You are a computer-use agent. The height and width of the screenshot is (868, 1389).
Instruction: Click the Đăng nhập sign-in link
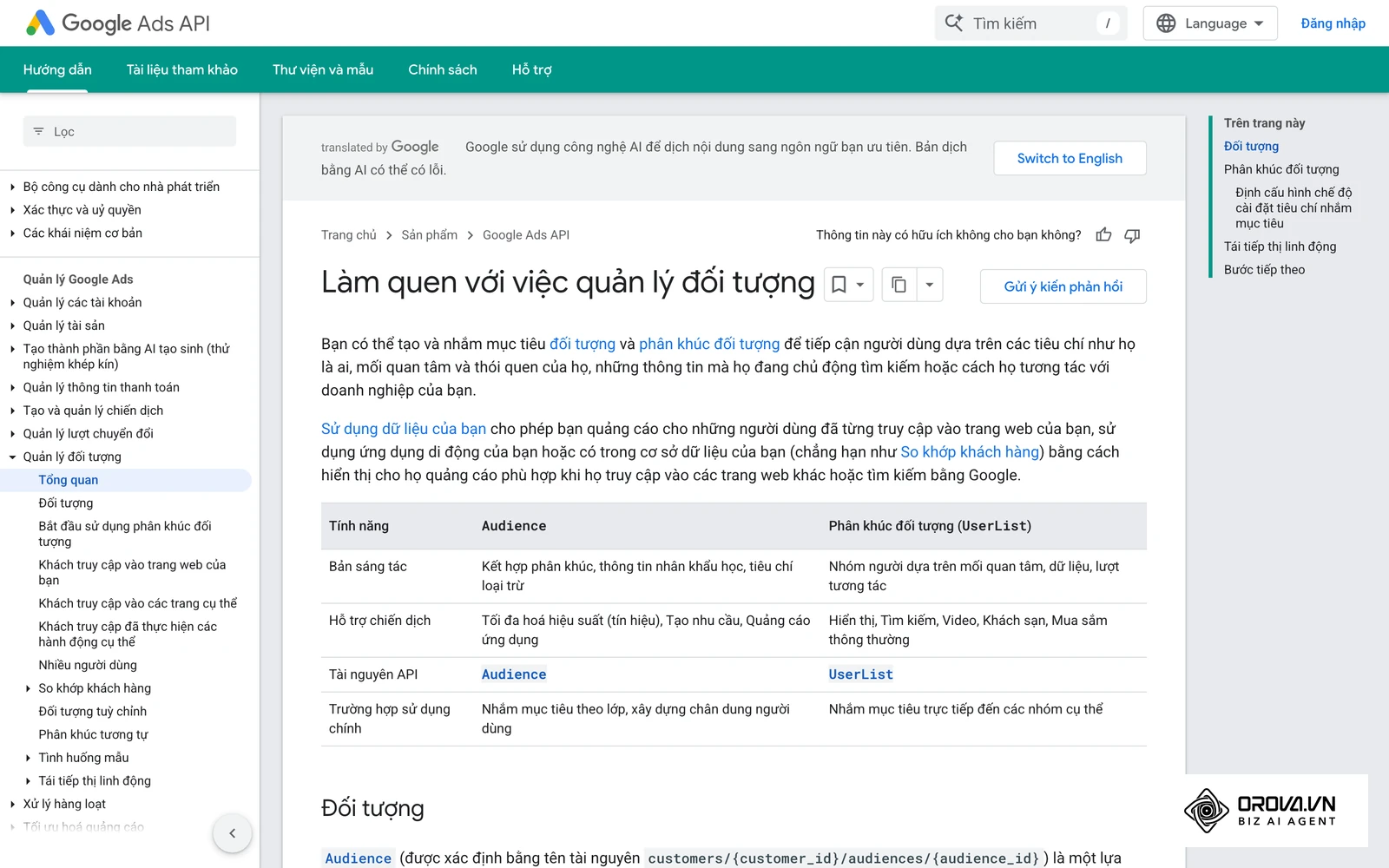click(1333, 23)
